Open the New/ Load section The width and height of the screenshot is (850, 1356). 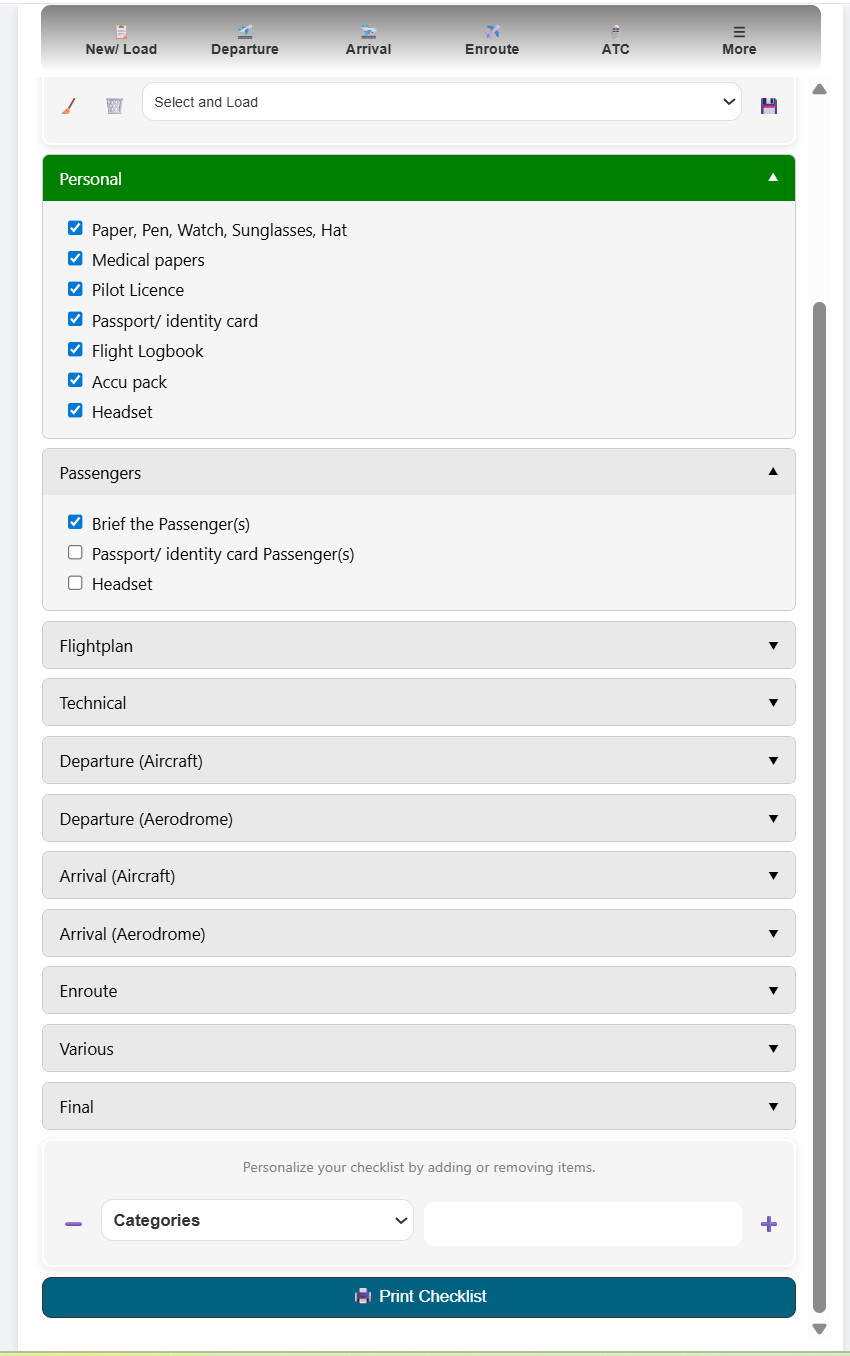(121, 41)
